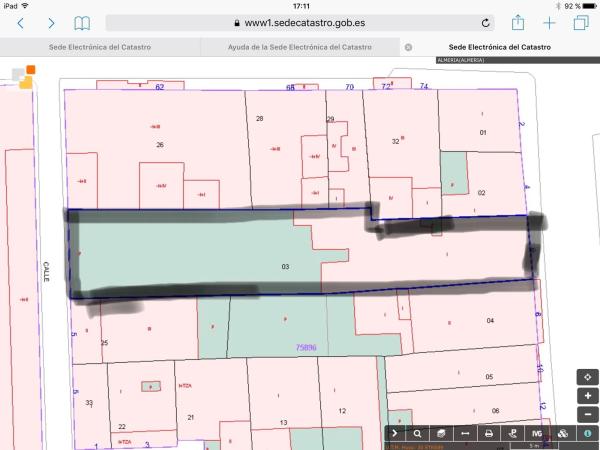Image resolution: width=600 pixels, height=450 pixels.
Task: Print the cadastral map
Action: coord(489,433)
